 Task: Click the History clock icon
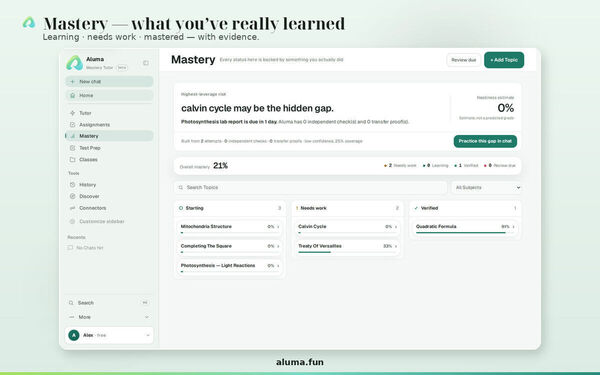click(72, 185)
